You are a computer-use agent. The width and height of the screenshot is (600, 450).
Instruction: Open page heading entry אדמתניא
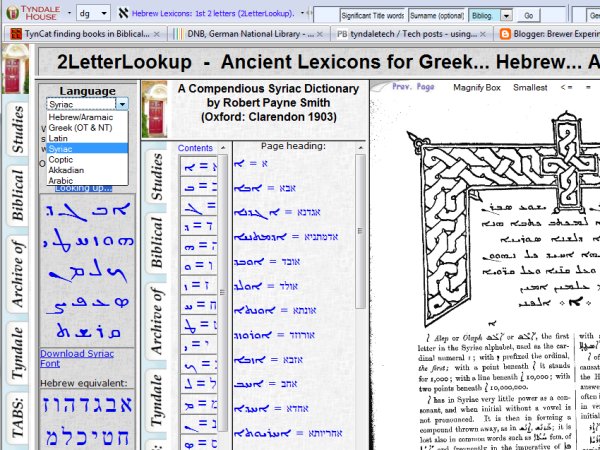286,237
